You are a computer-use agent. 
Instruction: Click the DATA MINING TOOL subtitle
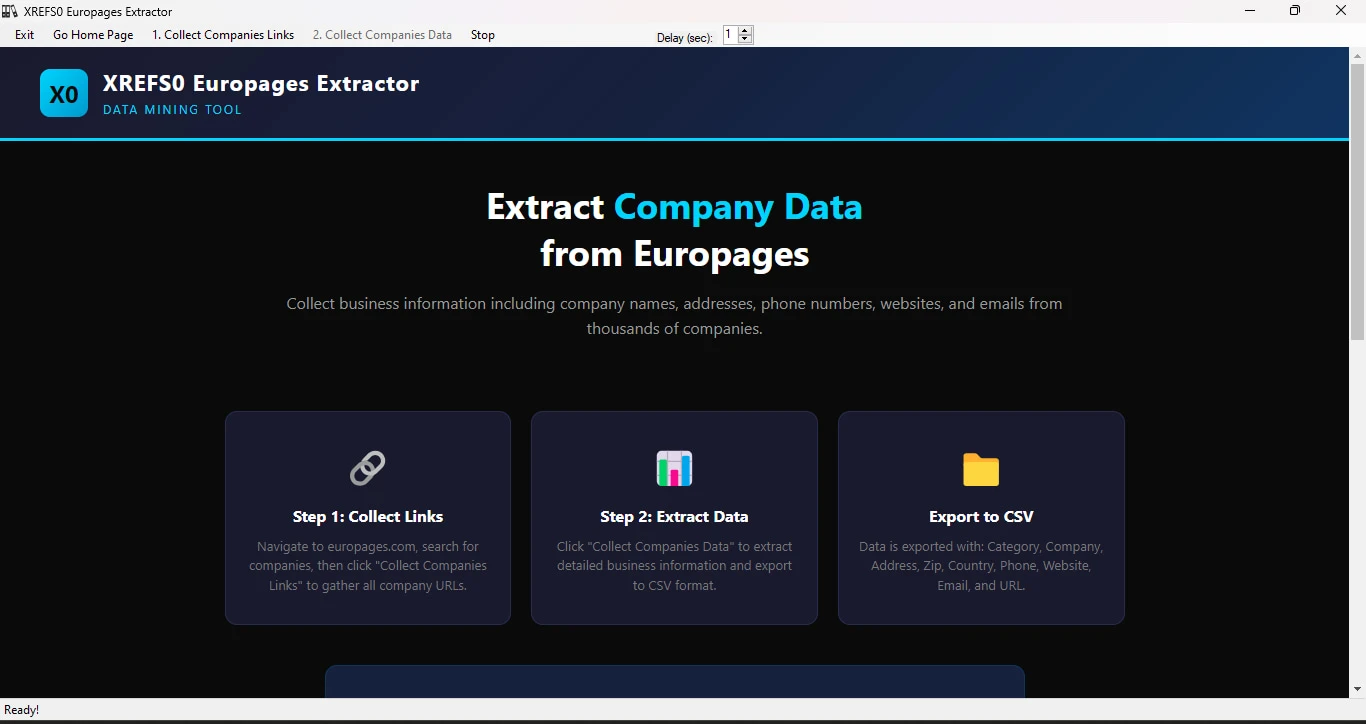[172, 110]
